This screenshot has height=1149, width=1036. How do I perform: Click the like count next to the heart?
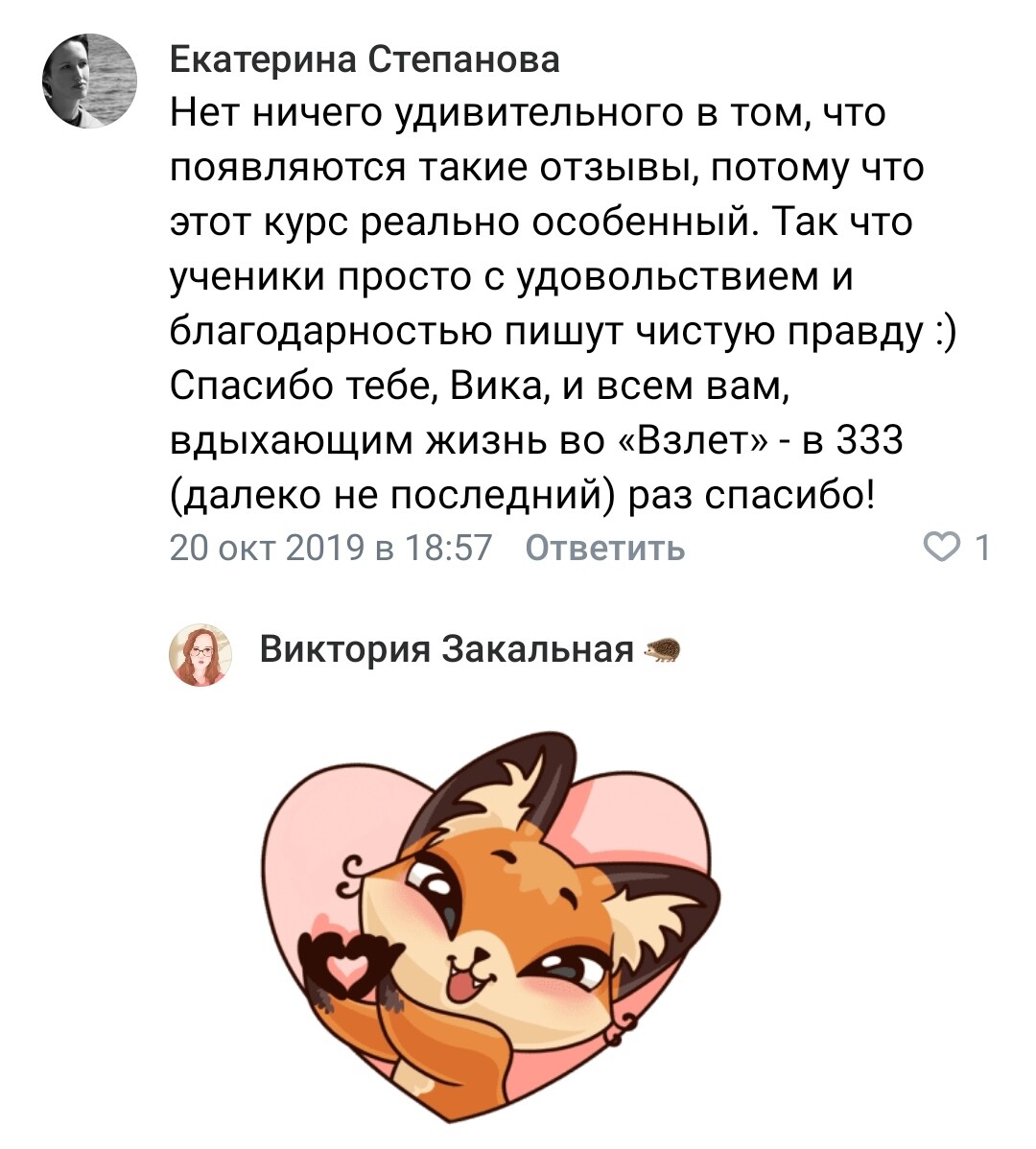click(x=981, y=548)
